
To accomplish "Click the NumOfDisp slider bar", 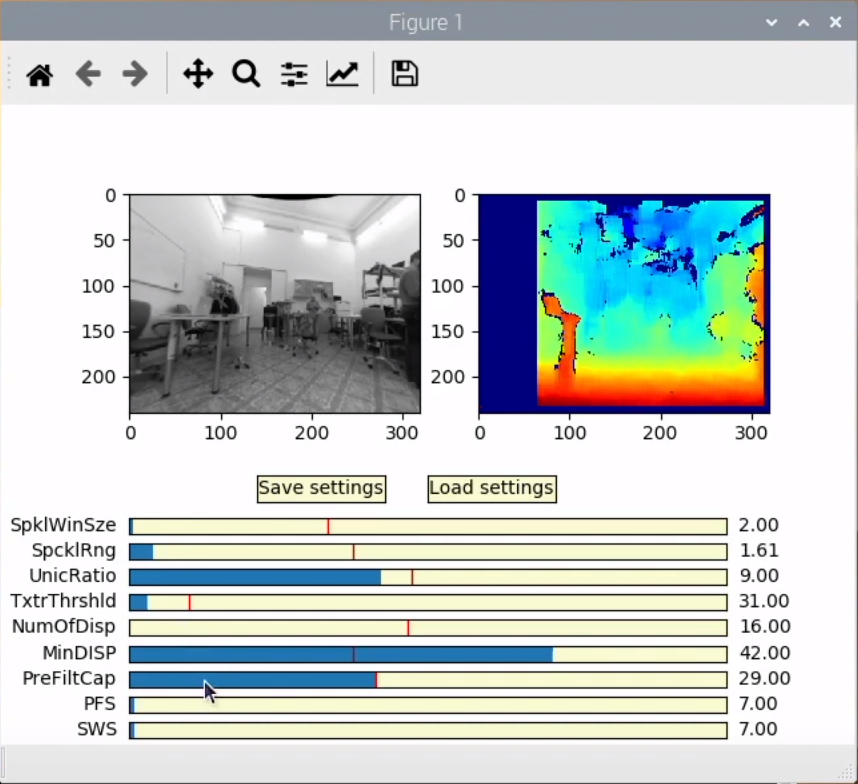I will 428,628.
